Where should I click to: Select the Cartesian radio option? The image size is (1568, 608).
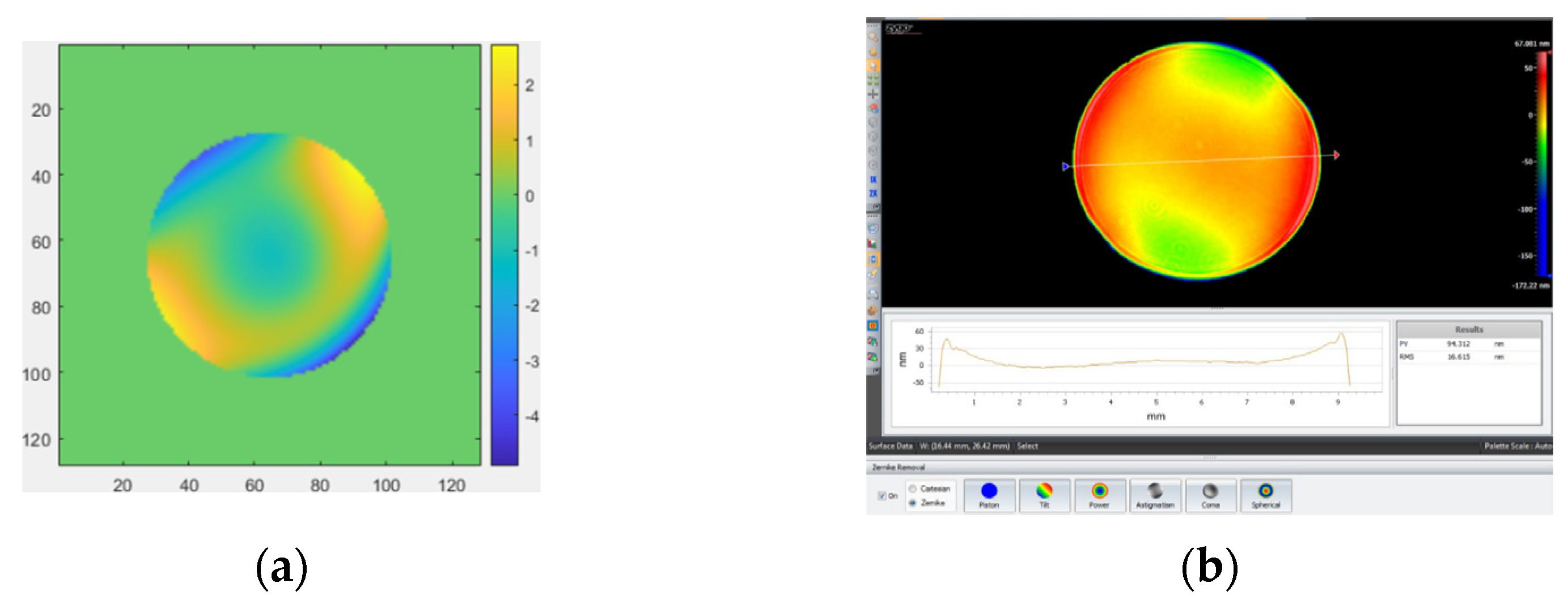[913, 488]
